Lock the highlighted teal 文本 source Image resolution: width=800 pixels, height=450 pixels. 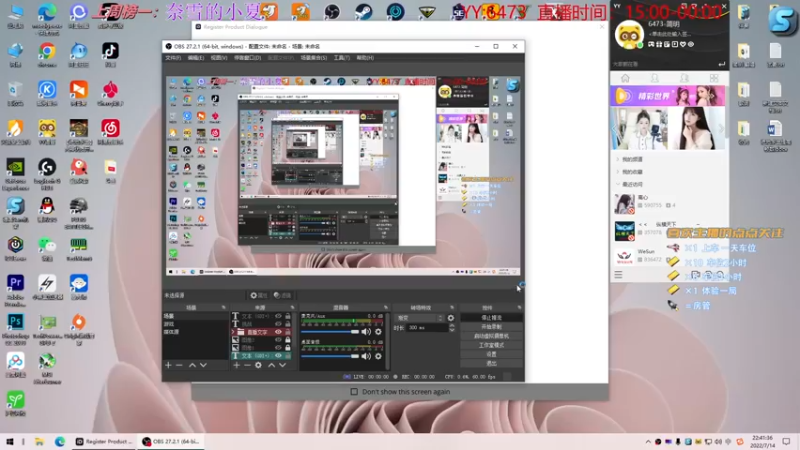[x=288, y=356]
